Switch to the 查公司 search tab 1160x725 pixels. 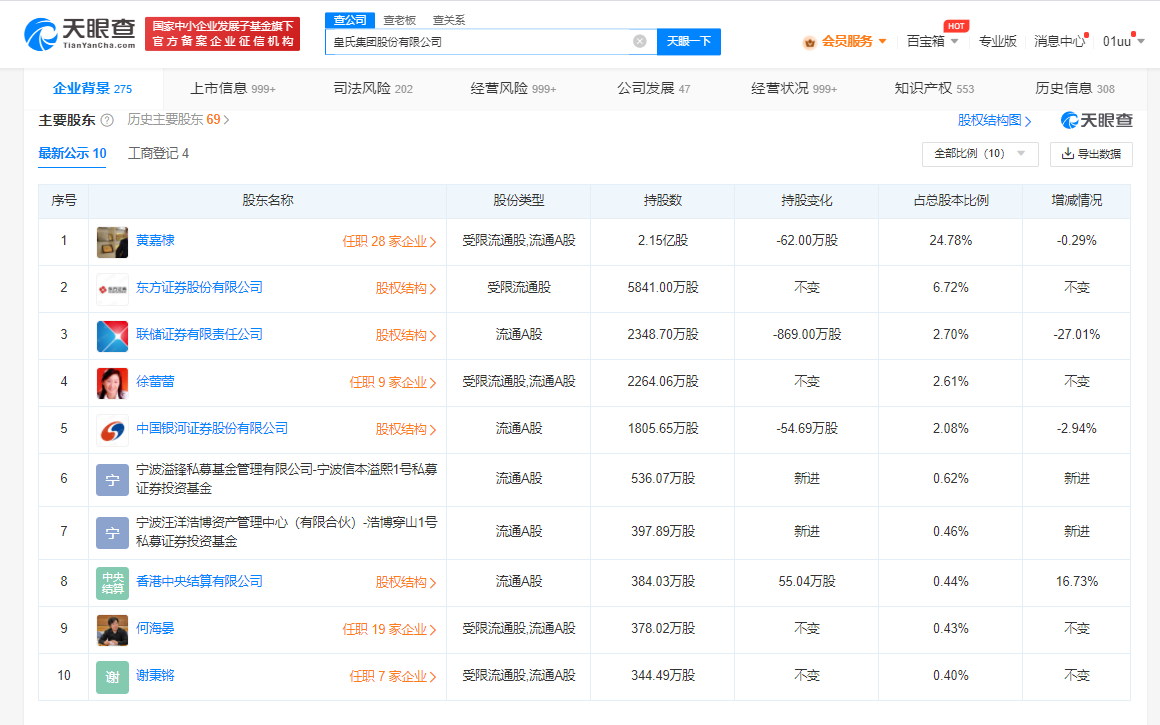[x=350, y=20]
